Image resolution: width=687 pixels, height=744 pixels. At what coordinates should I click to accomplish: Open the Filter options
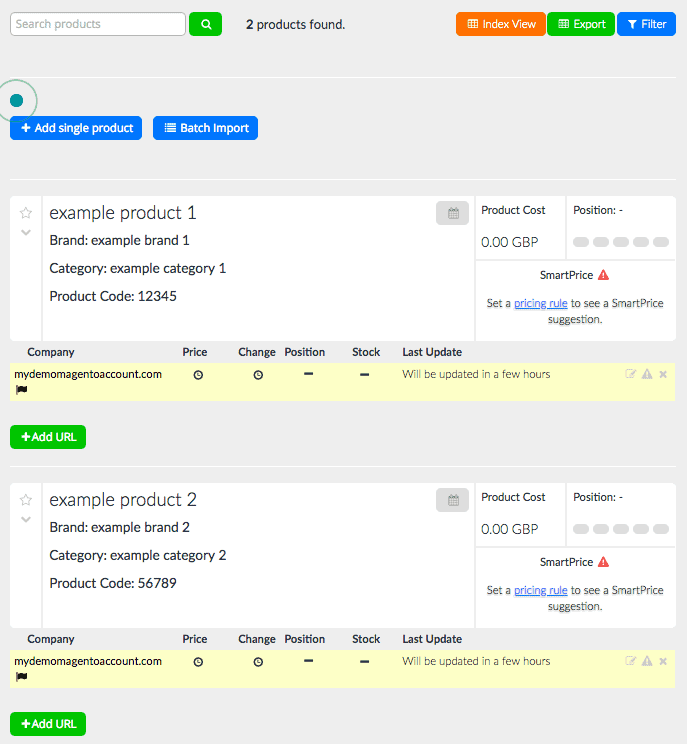coord(646,24)
